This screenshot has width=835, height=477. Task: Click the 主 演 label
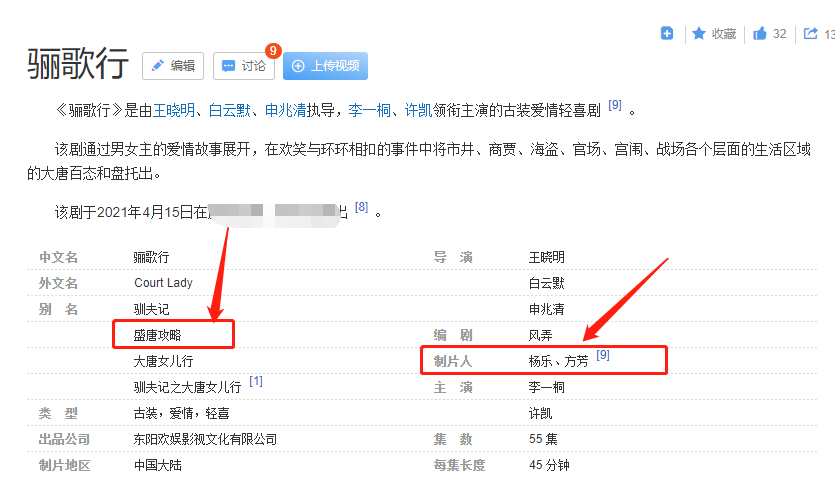[x=453, y=388]
